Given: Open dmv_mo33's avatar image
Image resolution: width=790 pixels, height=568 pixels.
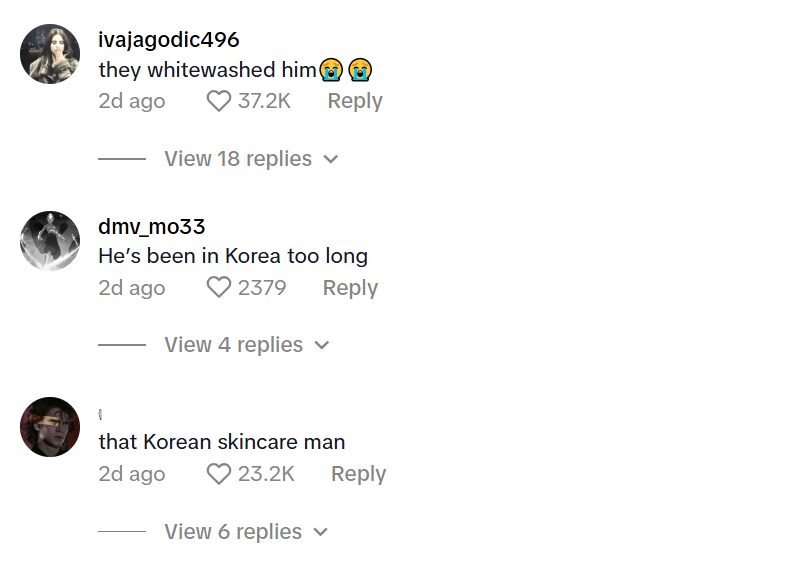Looking at the screenshot, I should click(50, 241).
